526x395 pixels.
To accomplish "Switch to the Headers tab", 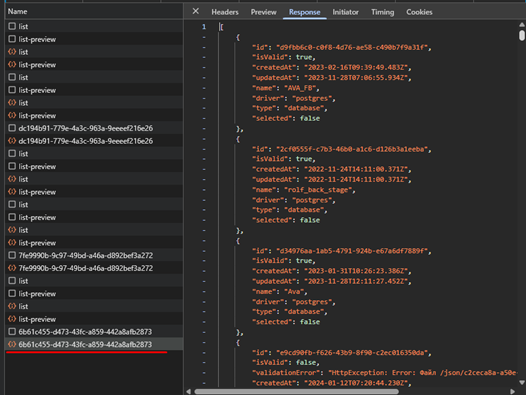I will click(225, 12).
